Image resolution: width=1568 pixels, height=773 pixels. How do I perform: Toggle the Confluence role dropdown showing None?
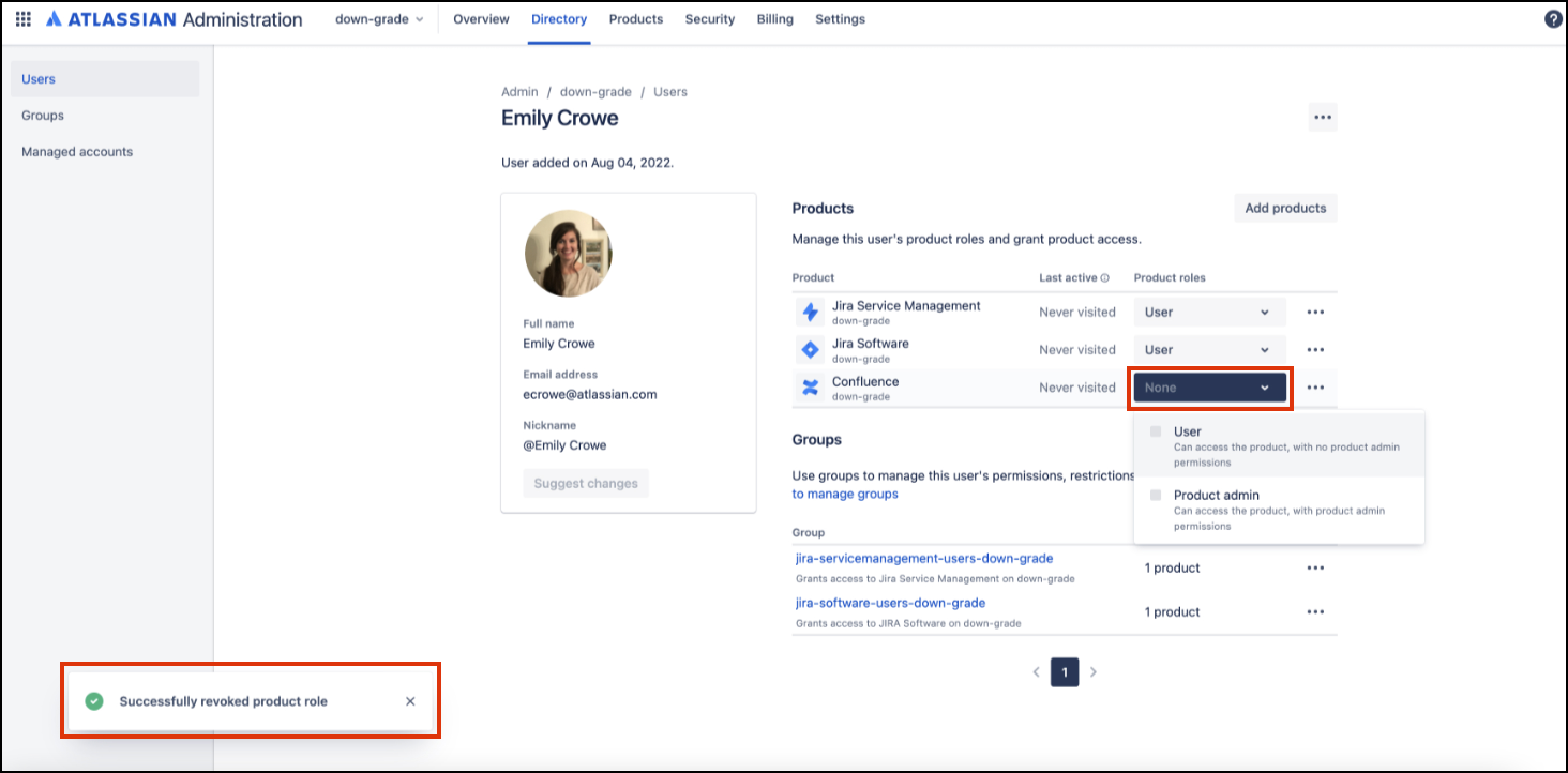tap(1210, 388)
